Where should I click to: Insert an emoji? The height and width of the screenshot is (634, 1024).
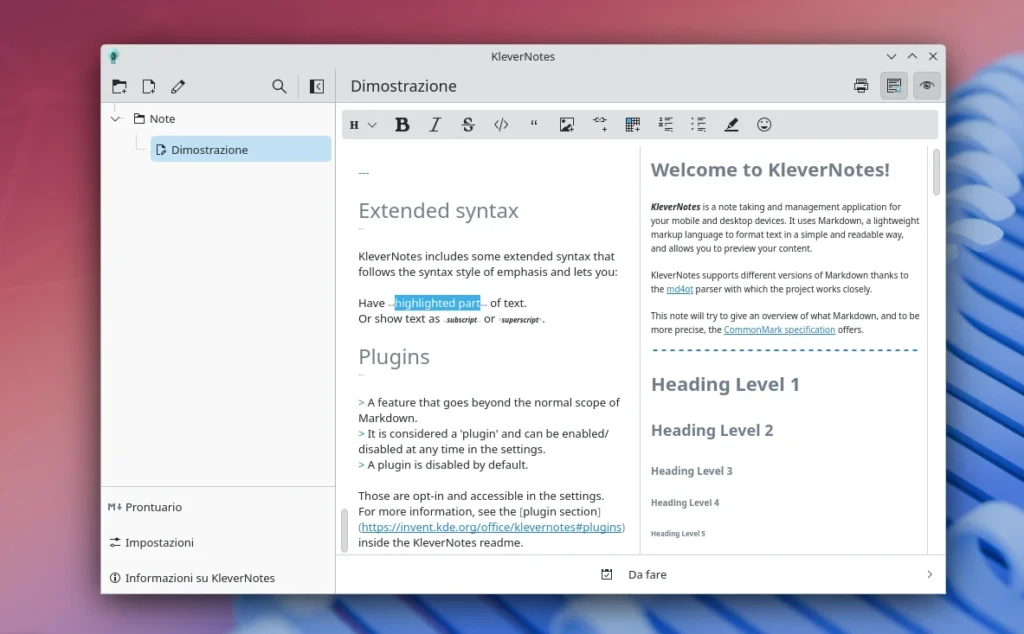click(764, 124)
